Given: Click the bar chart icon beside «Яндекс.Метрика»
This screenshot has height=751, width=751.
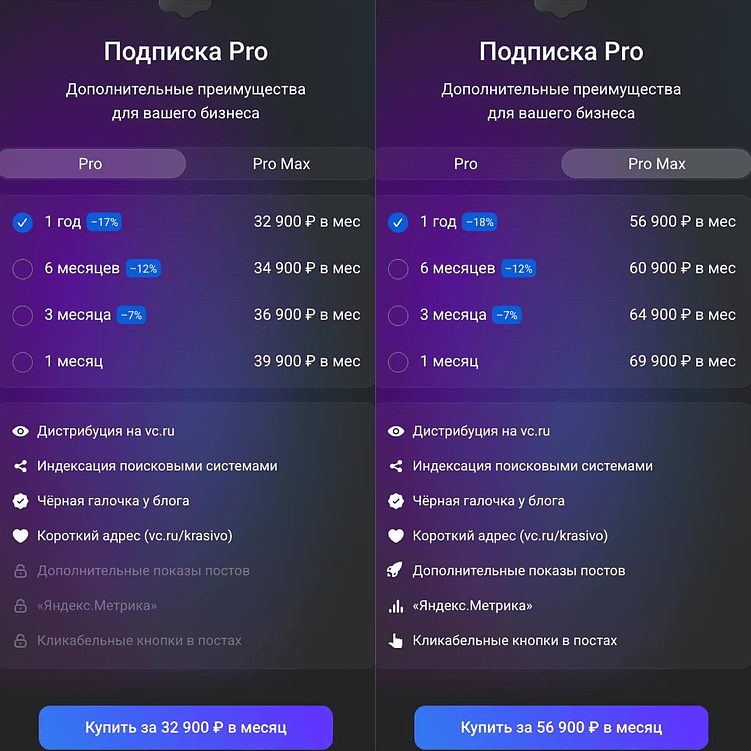Looking at the screenshot, I should coord(396,606).
